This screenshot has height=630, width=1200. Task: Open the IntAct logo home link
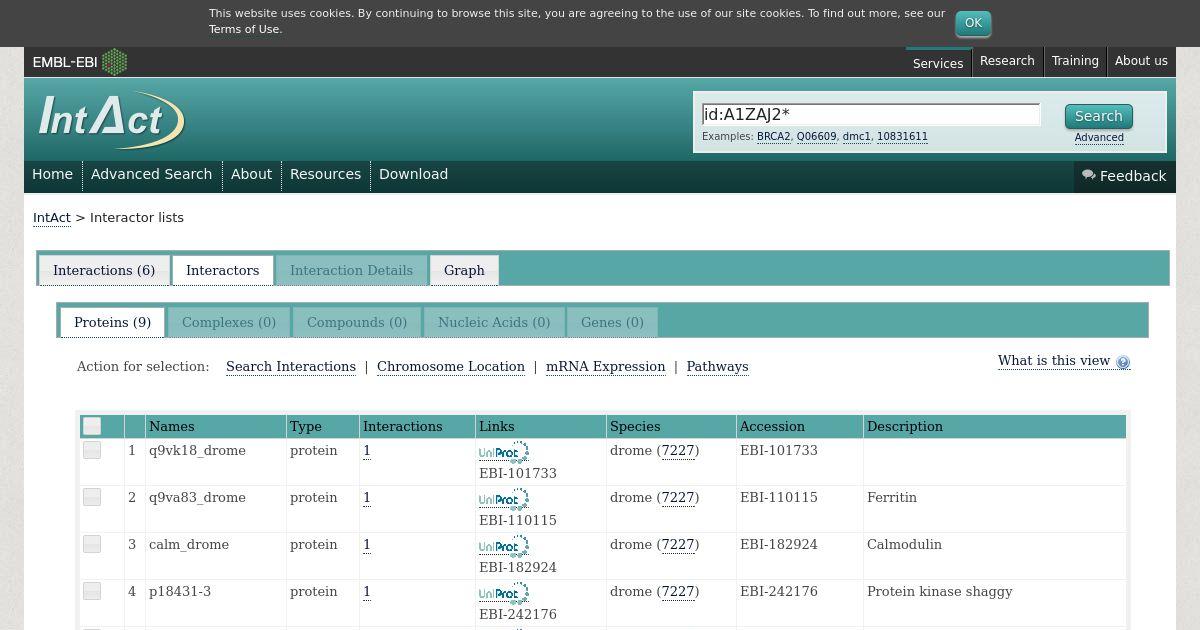111,120
